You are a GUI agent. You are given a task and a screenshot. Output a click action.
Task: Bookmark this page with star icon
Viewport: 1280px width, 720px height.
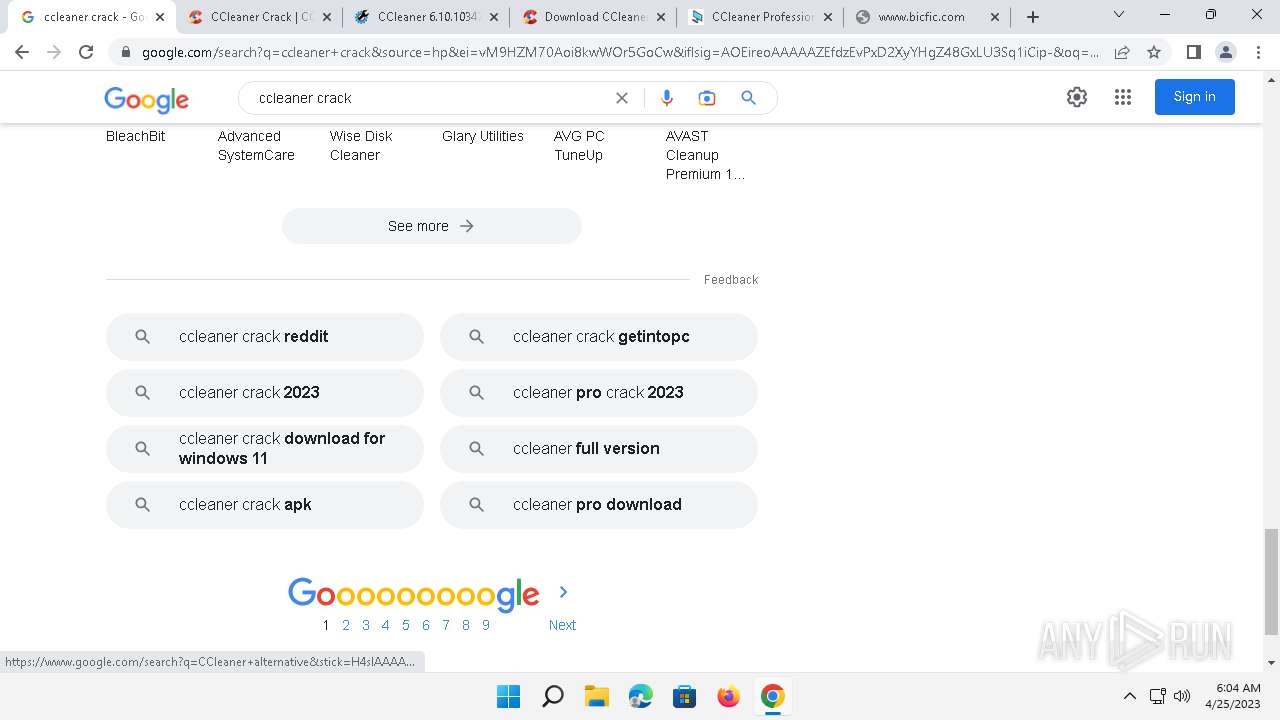click(x=1154, y=52)
